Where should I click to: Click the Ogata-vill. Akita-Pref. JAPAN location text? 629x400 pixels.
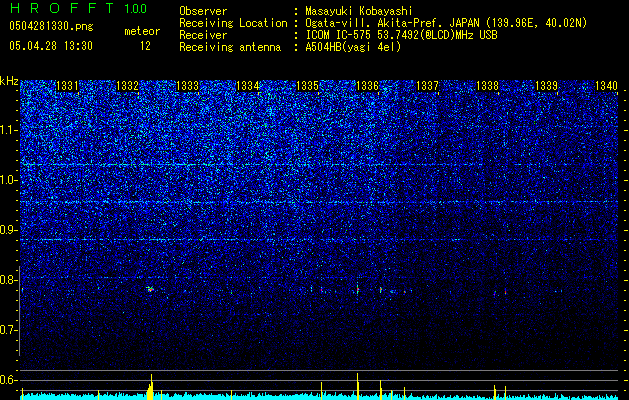click(446, 23)
